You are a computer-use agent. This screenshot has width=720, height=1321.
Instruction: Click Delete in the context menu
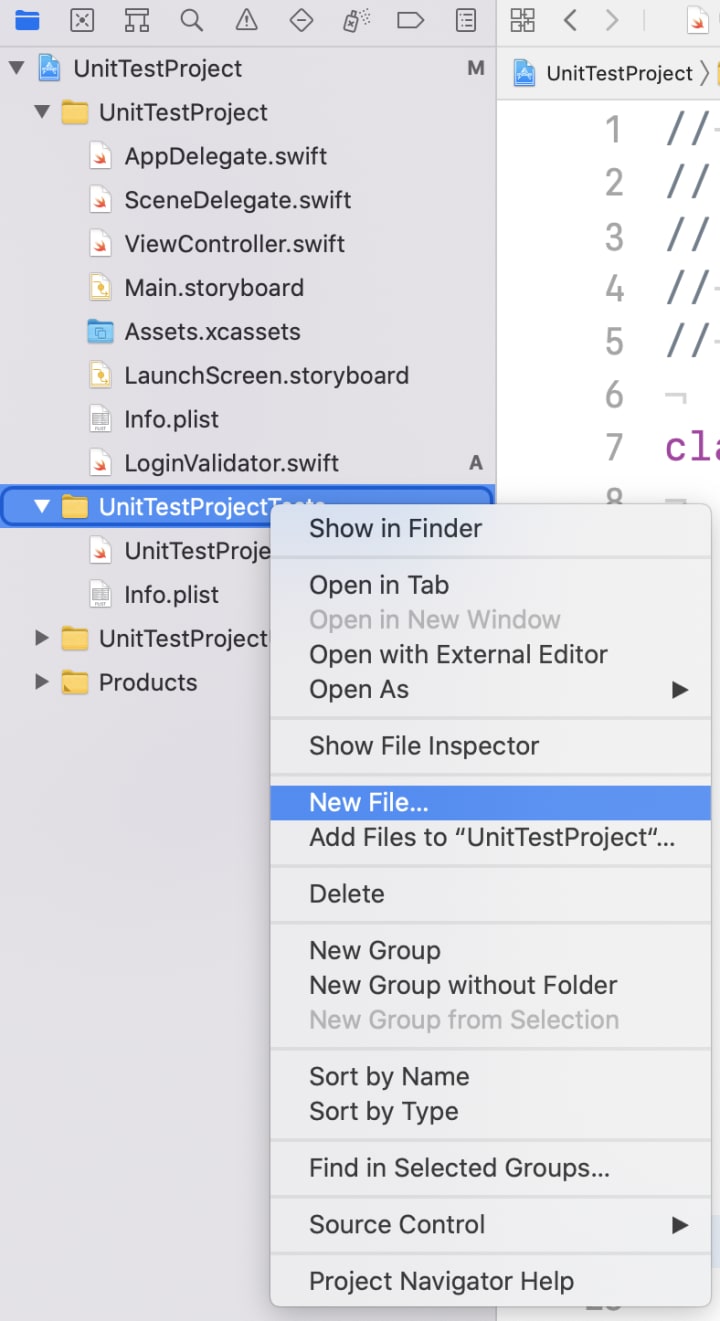pyautogui.click(x=347, y=893)
